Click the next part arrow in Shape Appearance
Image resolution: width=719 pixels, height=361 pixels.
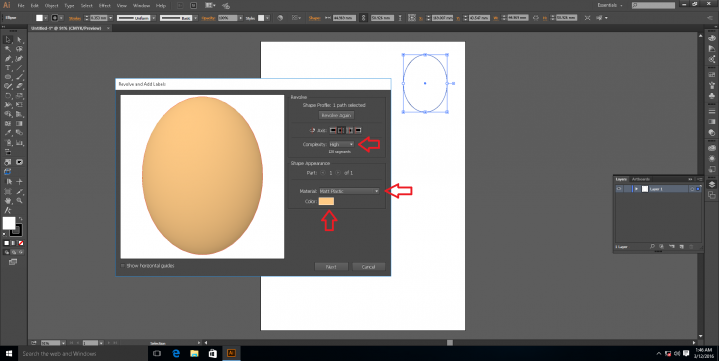(338, 173)
